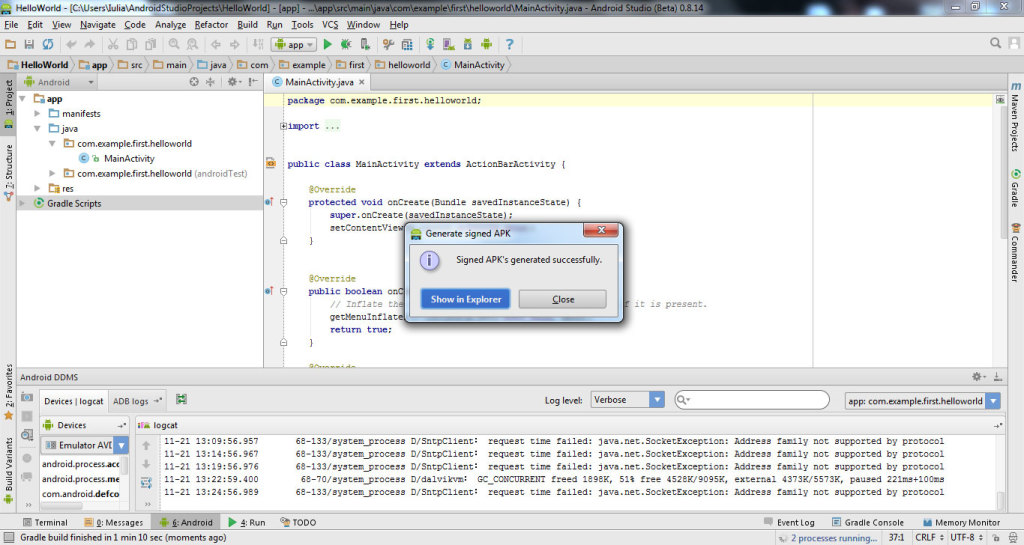The height and width of the screenshot is (545, 1024).
Task: Collapse the app node in project tree
Action: [x=23, y=99]
